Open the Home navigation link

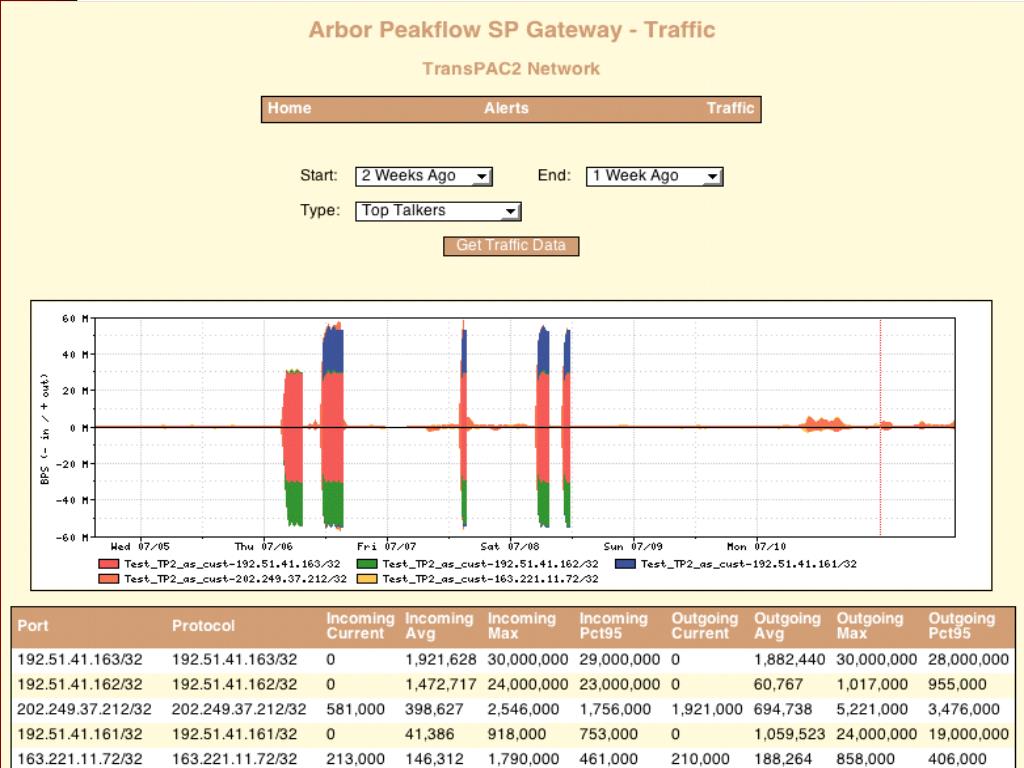[x=289, y=108]
